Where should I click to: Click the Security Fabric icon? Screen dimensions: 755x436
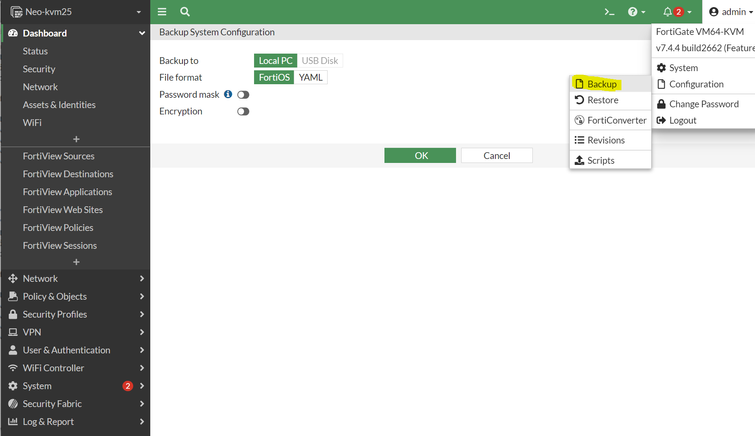pos(13,404)
